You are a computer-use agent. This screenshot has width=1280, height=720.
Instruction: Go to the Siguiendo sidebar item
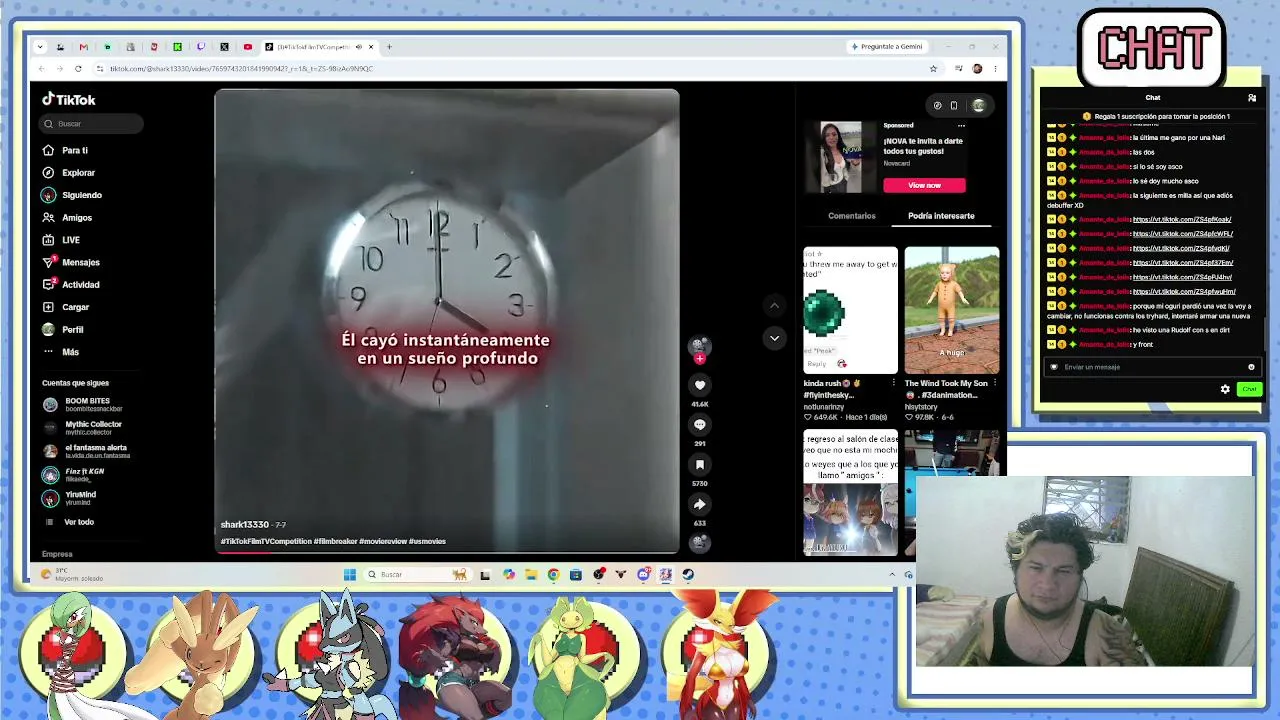click(x=72, y=195)
